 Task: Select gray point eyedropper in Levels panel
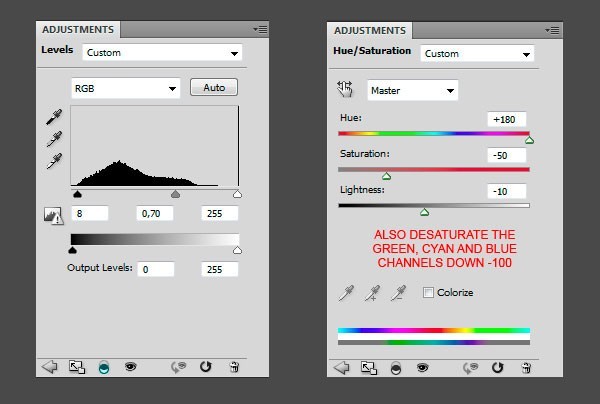click(54, 139)
